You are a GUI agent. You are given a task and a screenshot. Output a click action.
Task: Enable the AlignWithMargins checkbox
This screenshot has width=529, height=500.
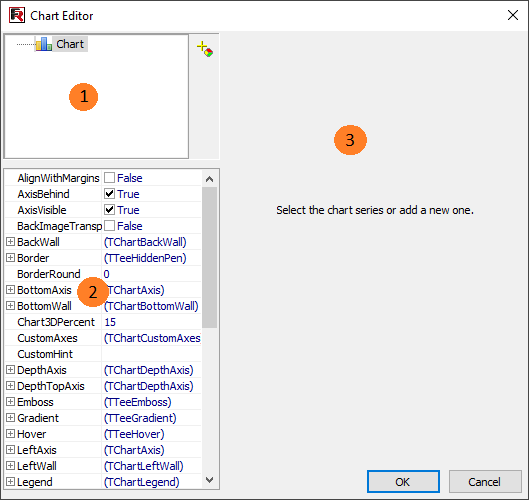click(109, 178)
